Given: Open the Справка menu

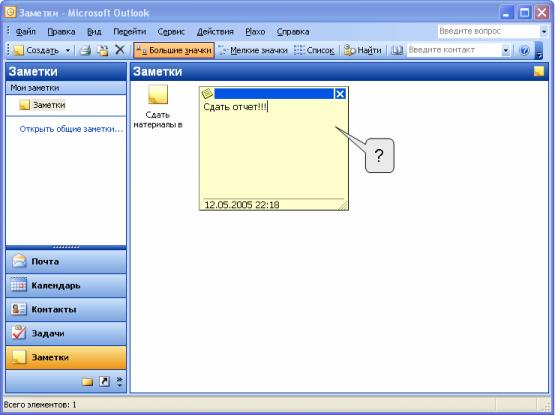Looking at the screenshot, I should click(293, 32).
